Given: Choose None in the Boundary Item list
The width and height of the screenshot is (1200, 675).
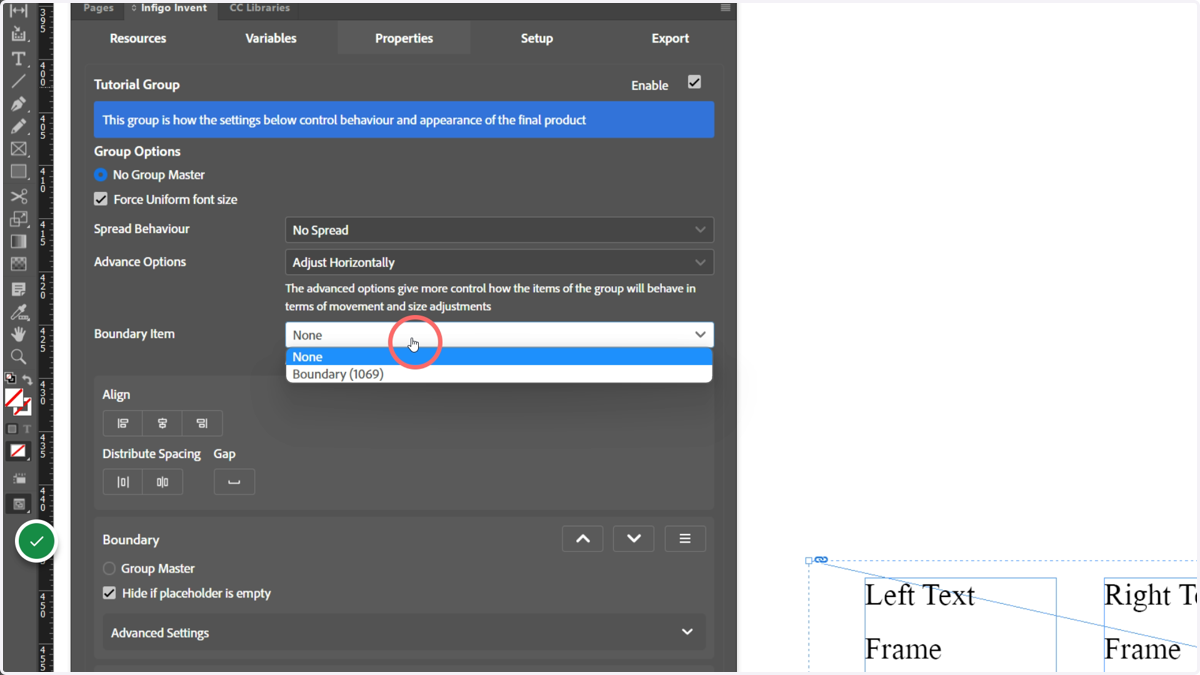Looking at the screenshot, I should click(x=499, y=357).
